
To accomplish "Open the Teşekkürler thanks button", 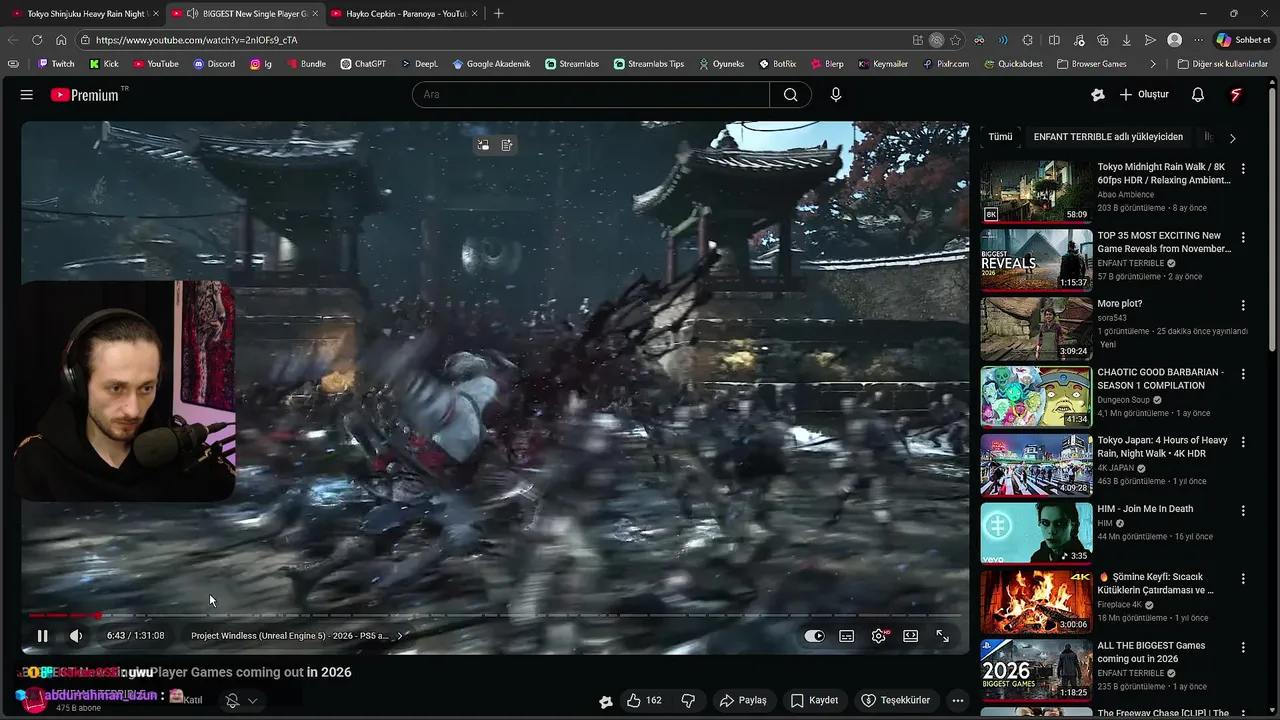I will click(x=896, y=700).
